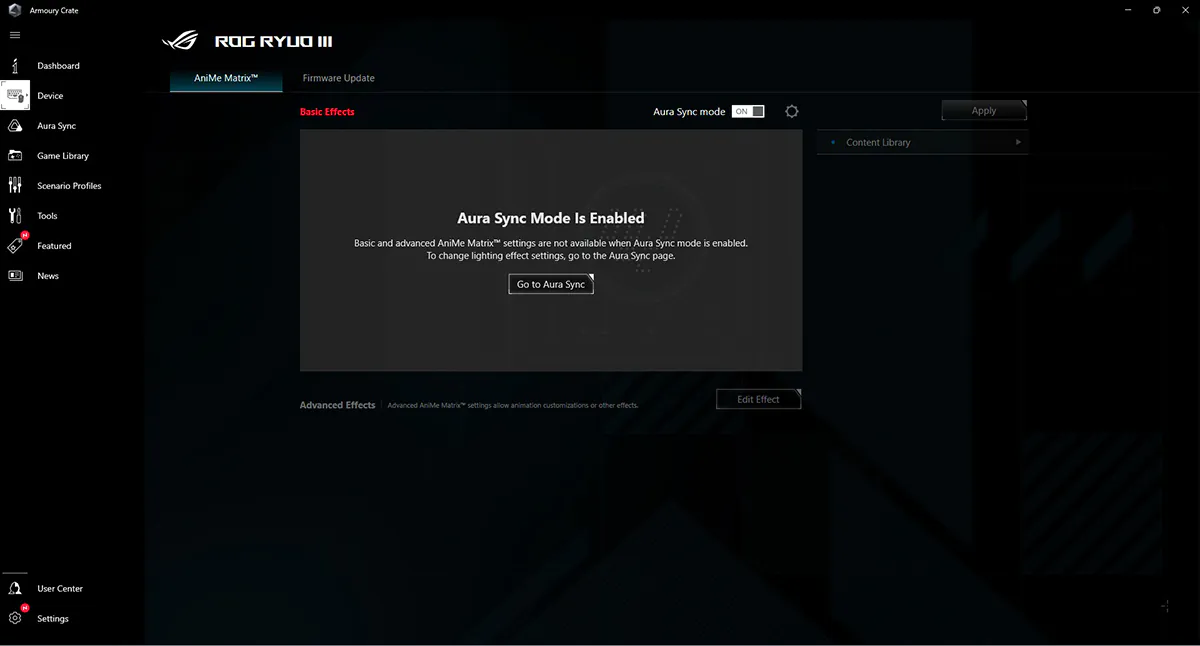Open the Game Library icon
Screen dimensions: 1200x646
[x=15, y=156]
